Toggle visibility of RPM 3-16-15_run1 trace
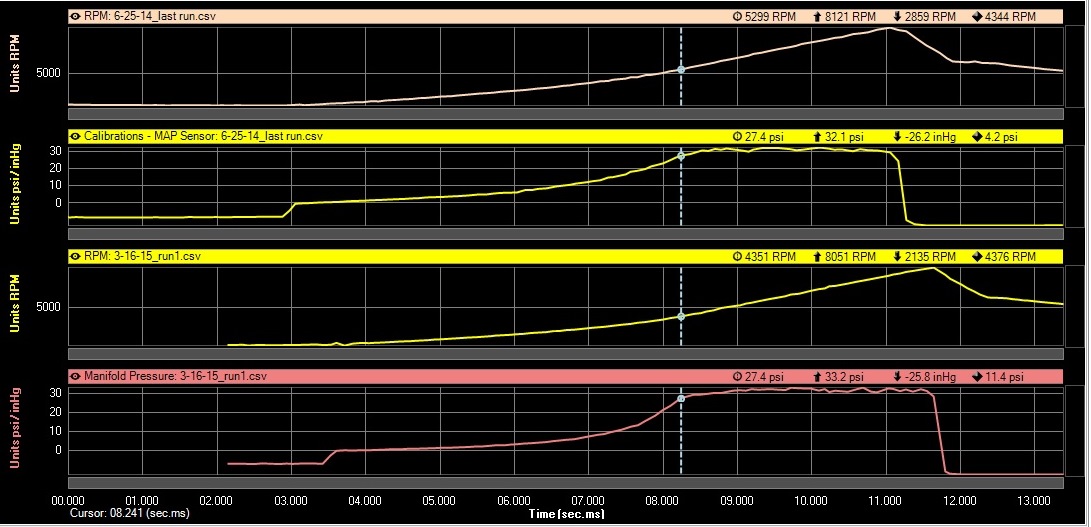The image size is (1091, 527). [x=75, y=256]
